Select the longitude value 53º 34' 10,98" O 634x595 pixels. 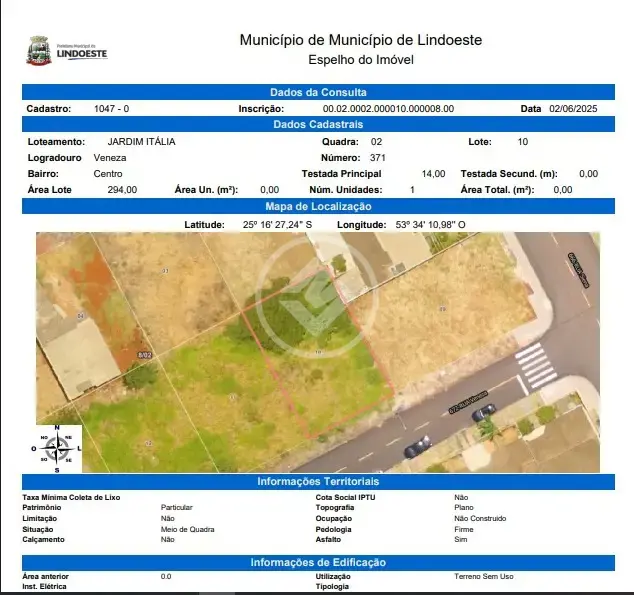tap(430, 225)
